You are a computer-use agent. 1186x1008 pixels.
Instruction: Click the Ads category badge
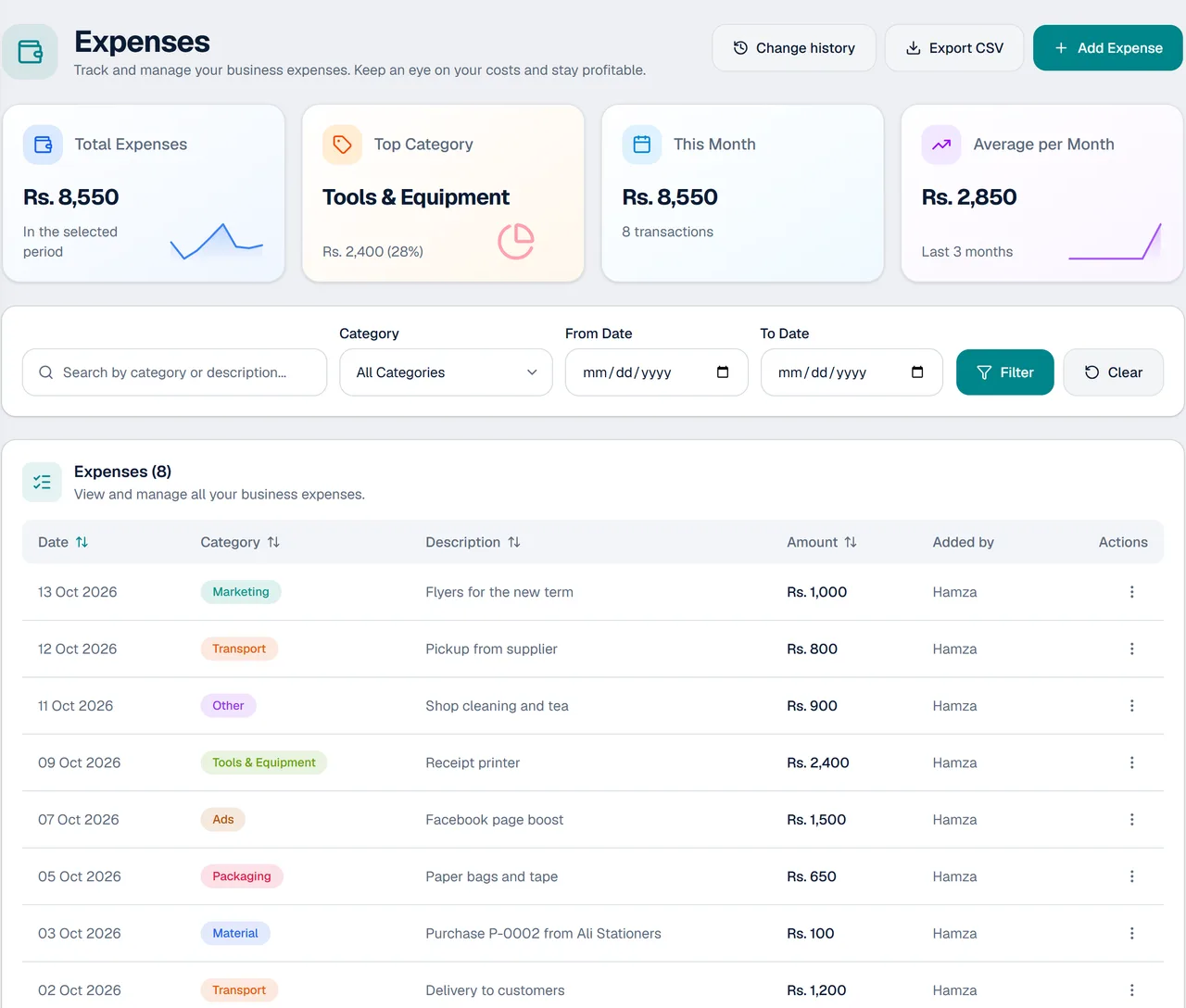tap(223, 820)
